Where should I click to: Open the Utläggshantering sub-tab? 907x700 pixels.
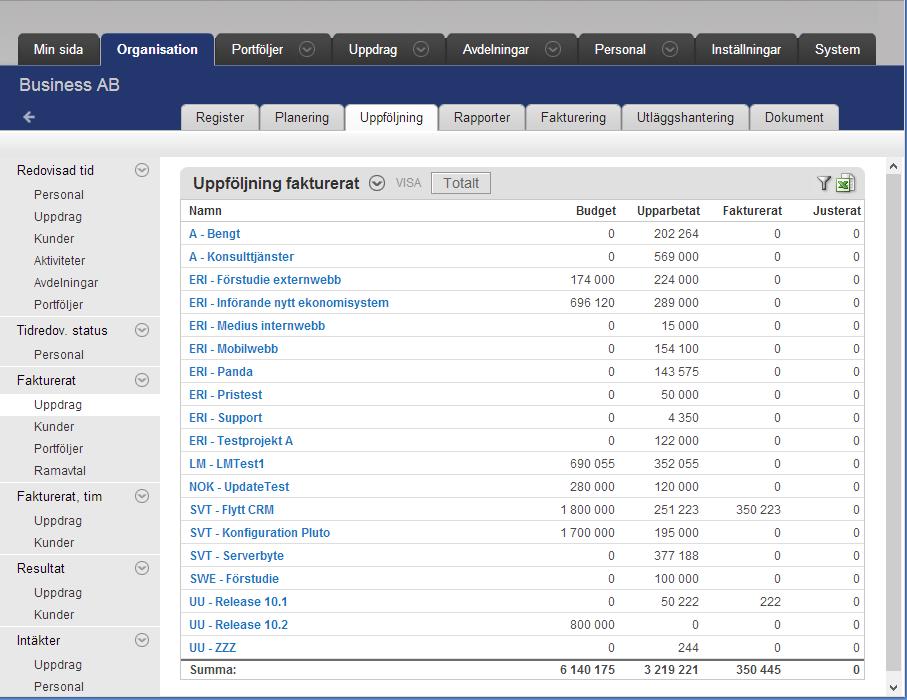point(685,117)
